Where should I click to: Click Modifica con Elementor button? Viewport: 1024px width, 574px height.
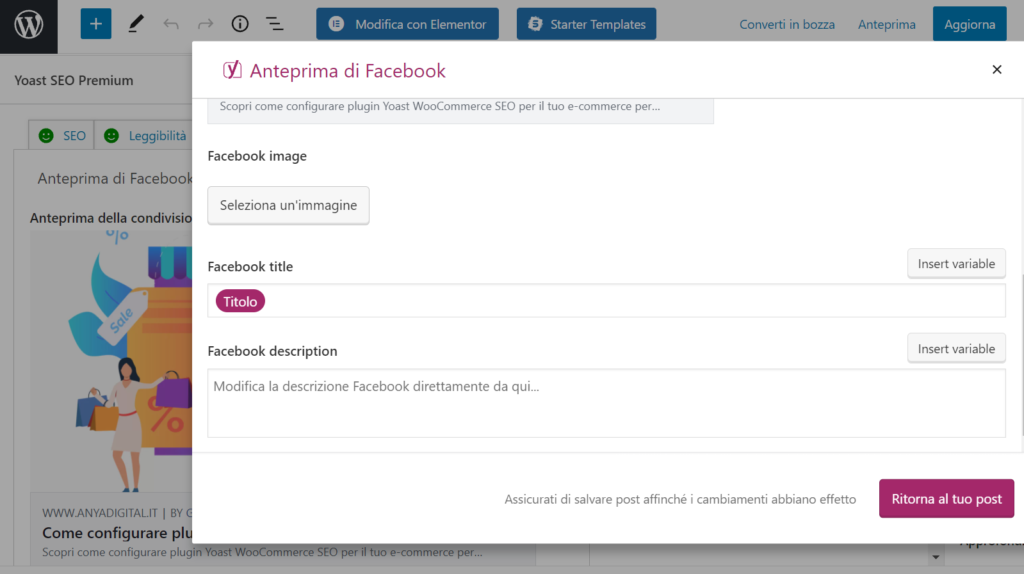tap(407, 24)
